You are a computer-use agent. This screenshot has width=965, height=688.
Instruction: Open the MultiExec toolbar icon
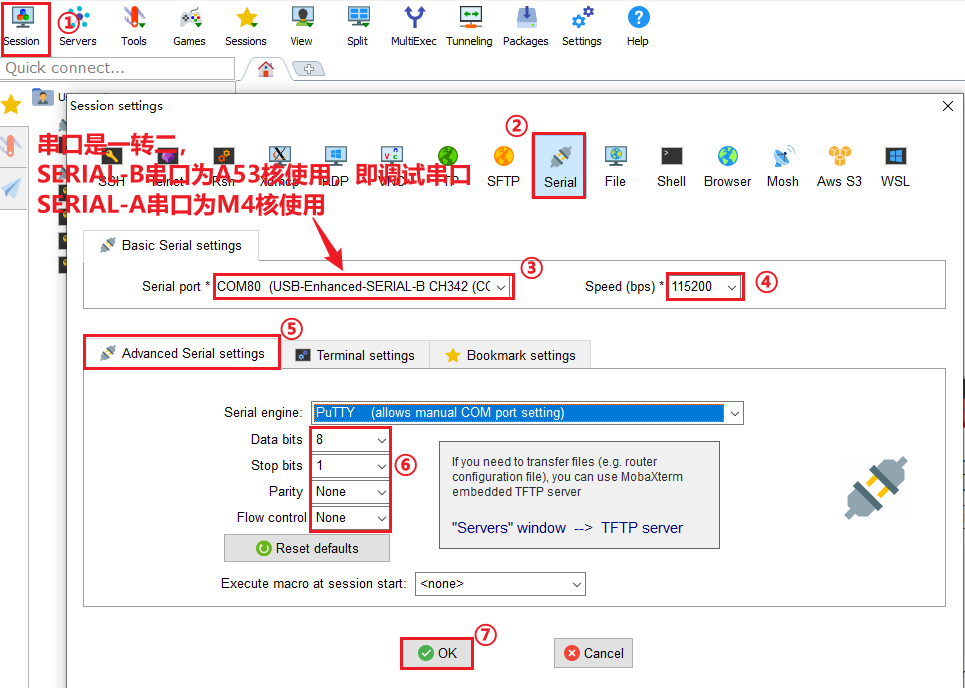[x=414, y=26]
